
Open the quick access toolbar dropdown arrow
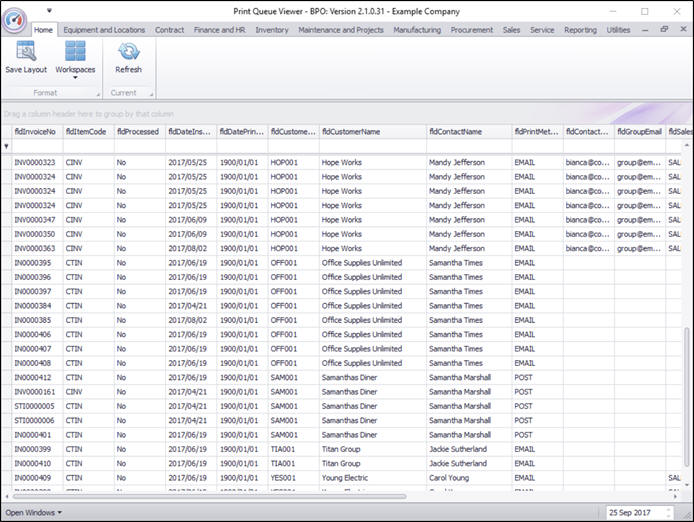point(49,11)
